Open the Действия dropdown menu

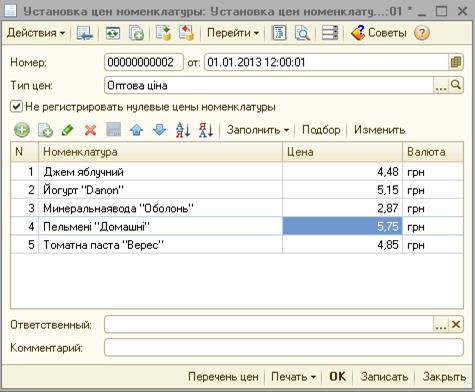pos(36,33)
